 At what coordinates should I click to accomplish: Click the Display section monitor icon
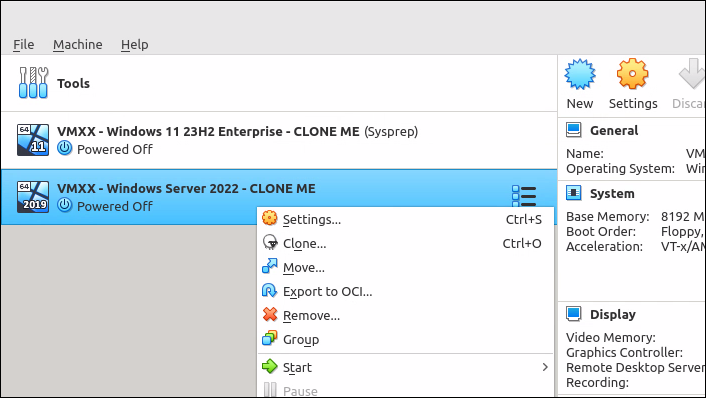(574, 314)
